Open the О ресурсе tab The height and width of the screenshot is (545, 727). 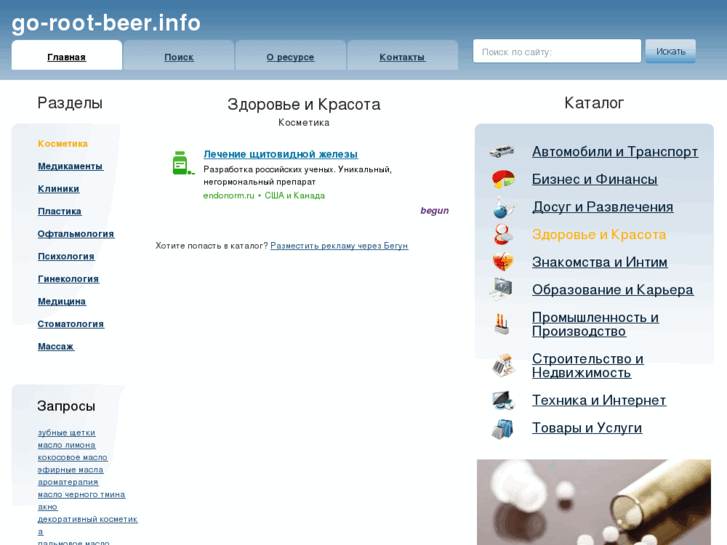[290, 57]
